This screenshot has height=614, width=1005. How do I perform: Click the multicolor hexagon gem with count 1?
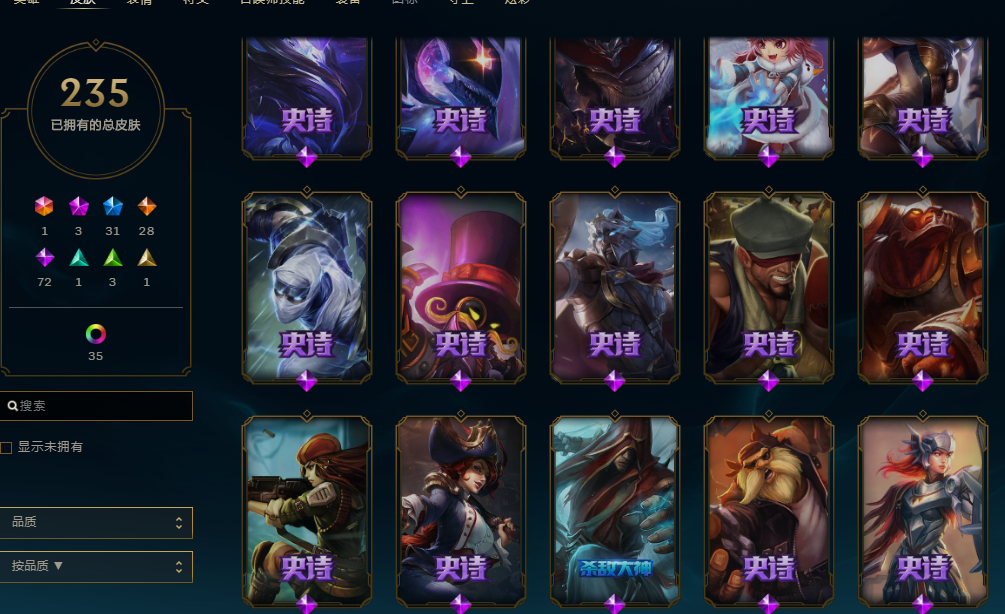coord(44,206)
